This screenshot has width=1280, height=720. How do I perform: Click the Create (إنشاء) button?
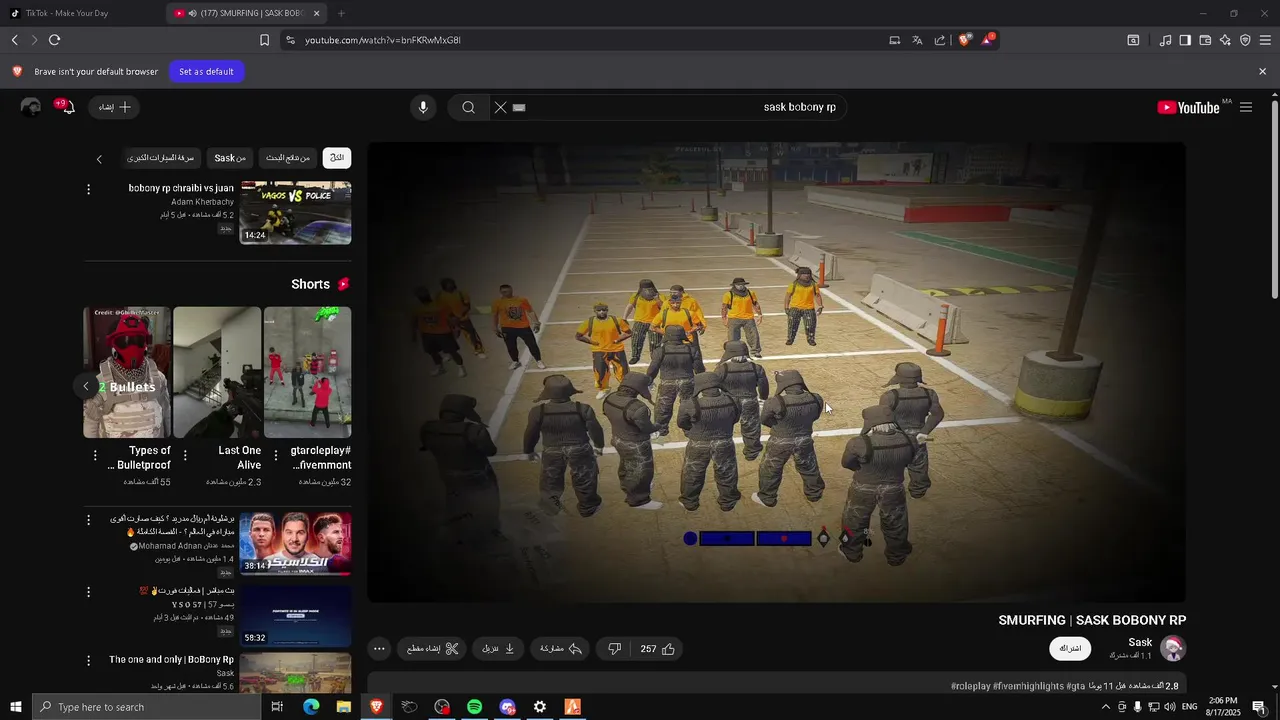113,107
